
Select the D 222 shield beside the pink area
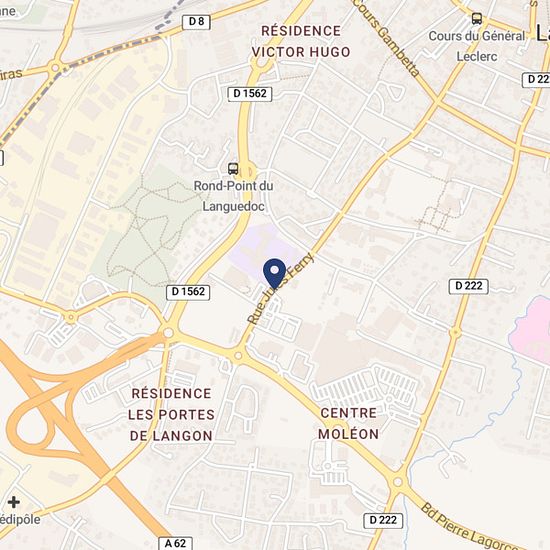(469, 286)
